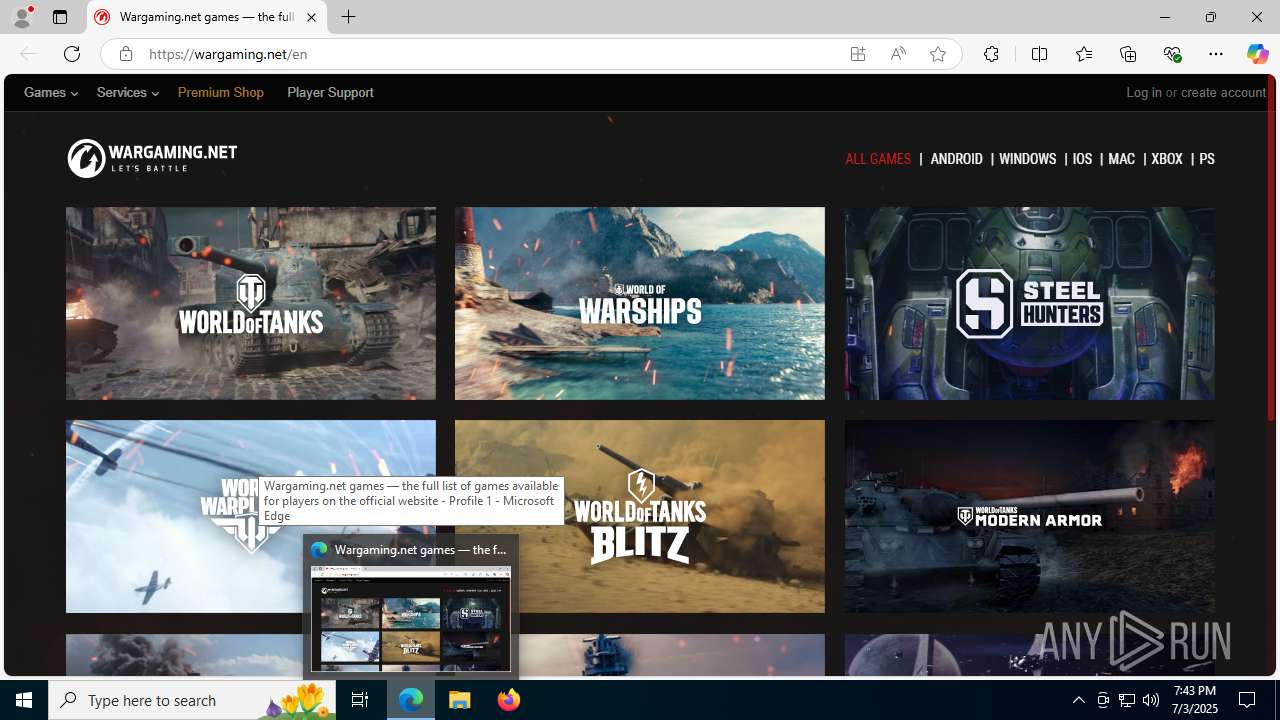
Task: Filter games by ANDROID
Action: pyautogui.click(x=957, y=159)
